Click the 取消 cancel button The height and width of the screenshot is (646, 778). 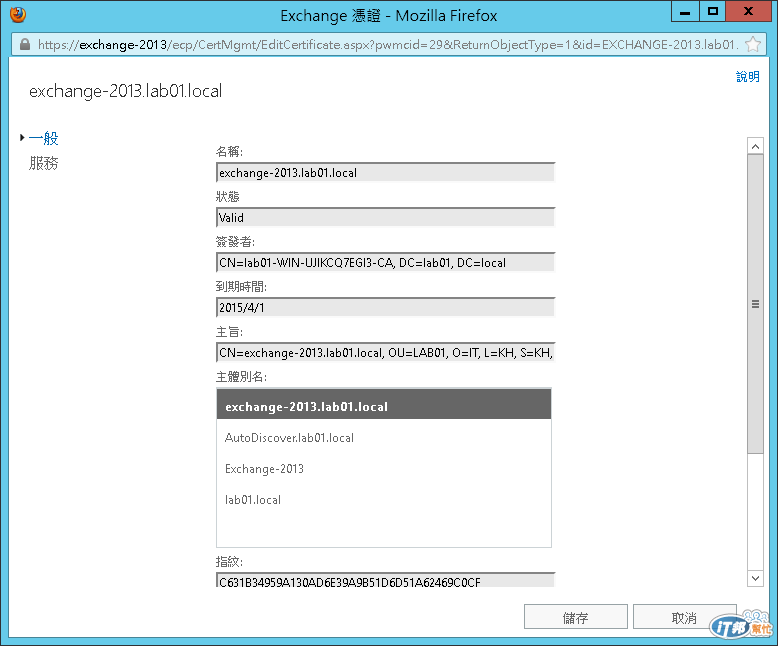[684, 617]
